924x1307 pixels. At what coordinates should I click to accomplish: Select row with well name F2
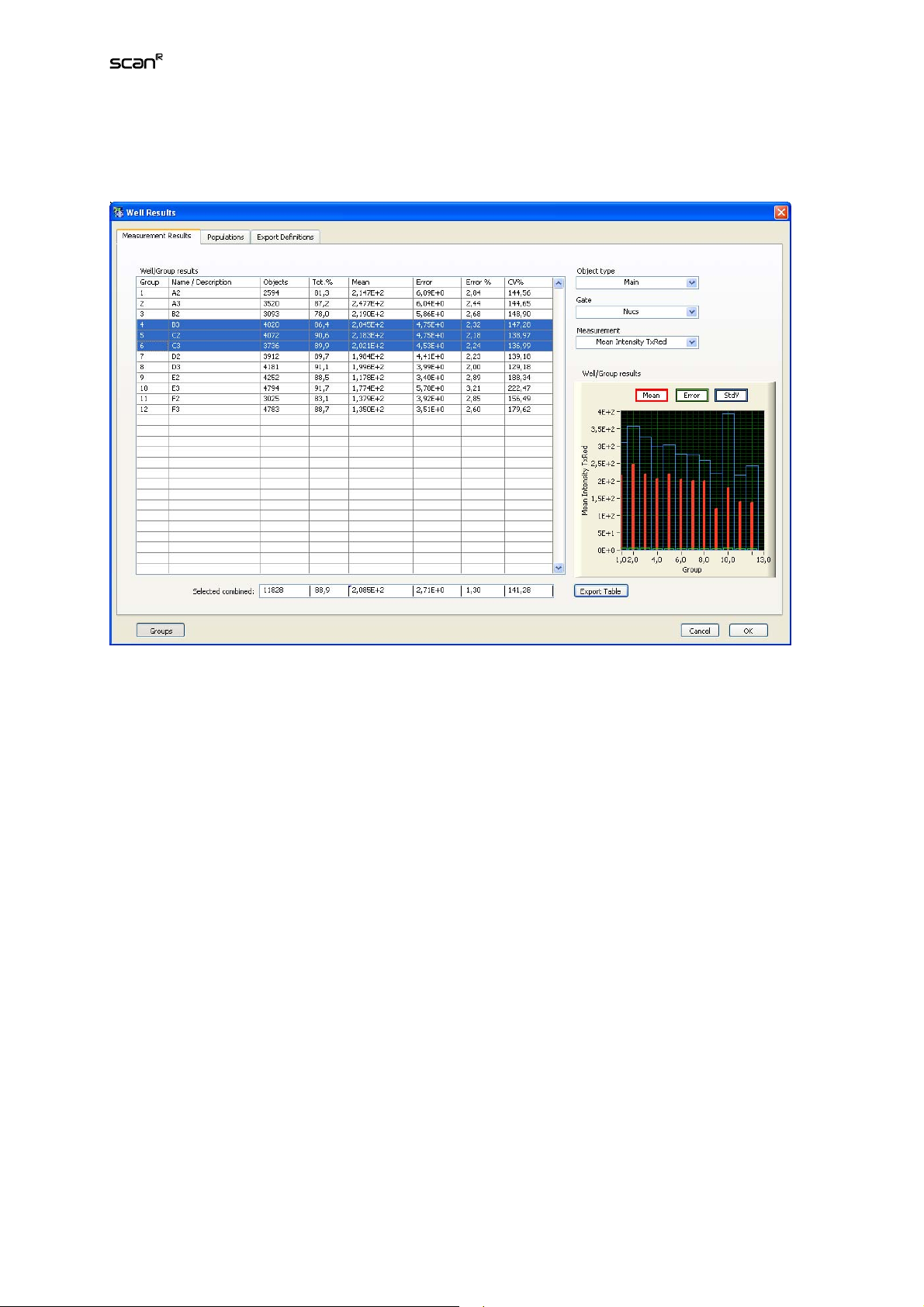(344, 399)
